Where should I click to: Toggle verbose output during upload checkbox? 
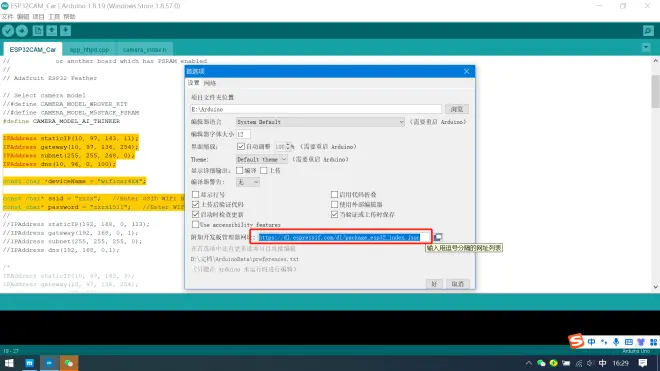(x=263, y=171)
